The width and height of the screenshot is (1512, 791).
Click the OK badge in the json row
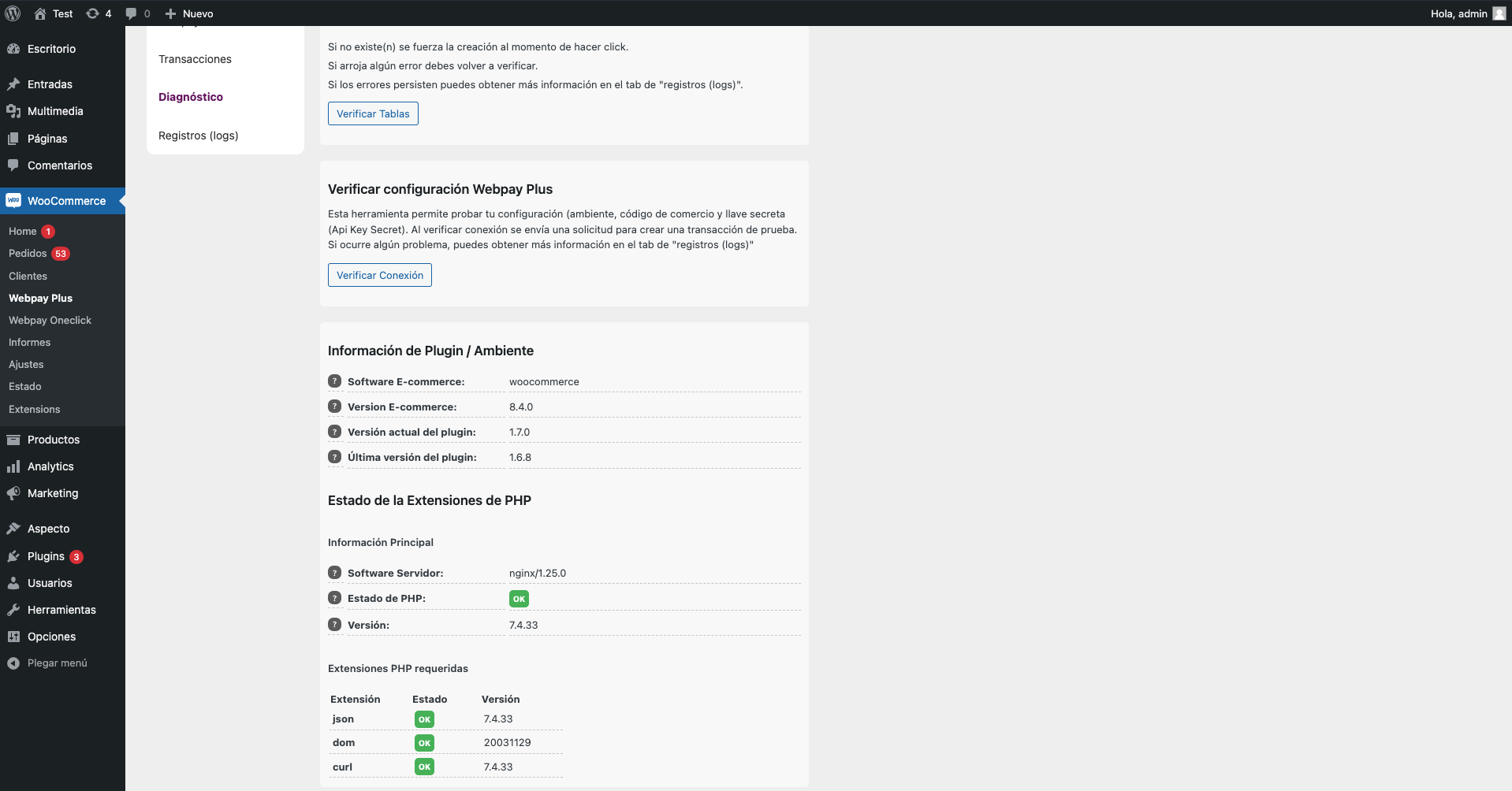tap(424, 719)
